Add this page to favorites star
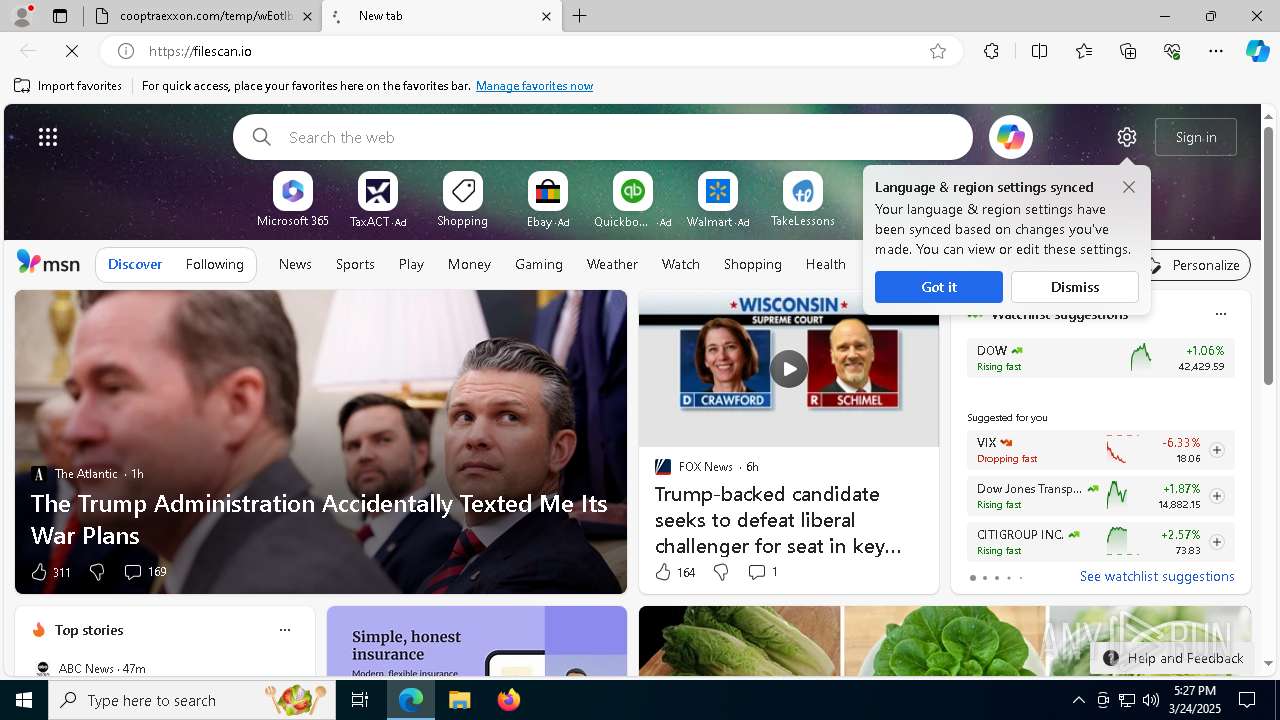The width and height of the screenshot is (1280, 720). tap(938, 51)
